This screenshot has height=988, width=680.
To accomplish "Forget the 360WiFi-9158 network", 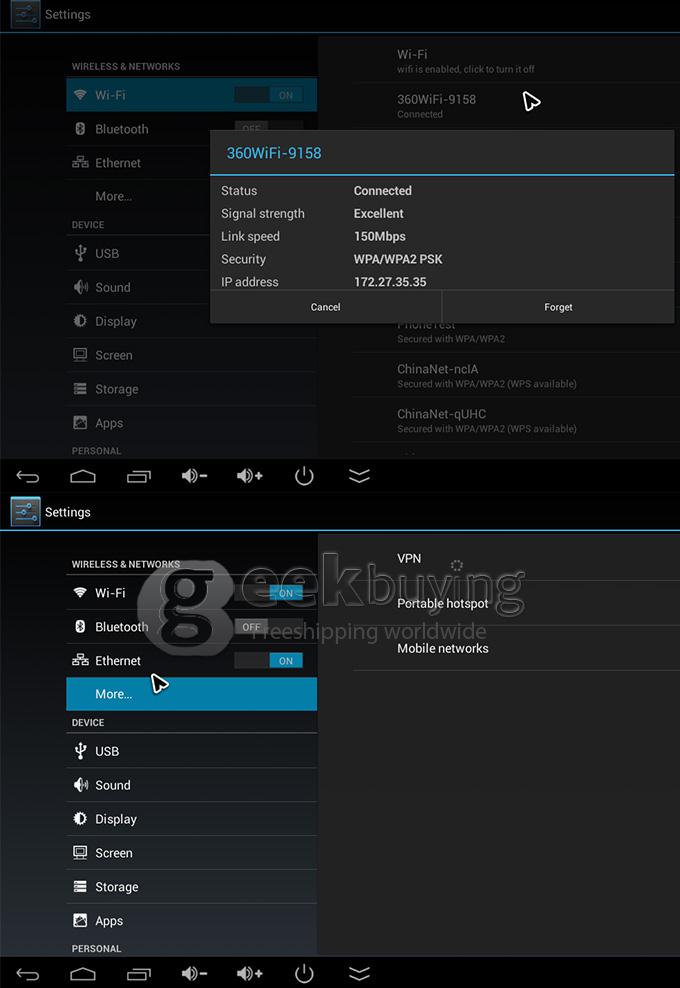I will click(558, 307).
